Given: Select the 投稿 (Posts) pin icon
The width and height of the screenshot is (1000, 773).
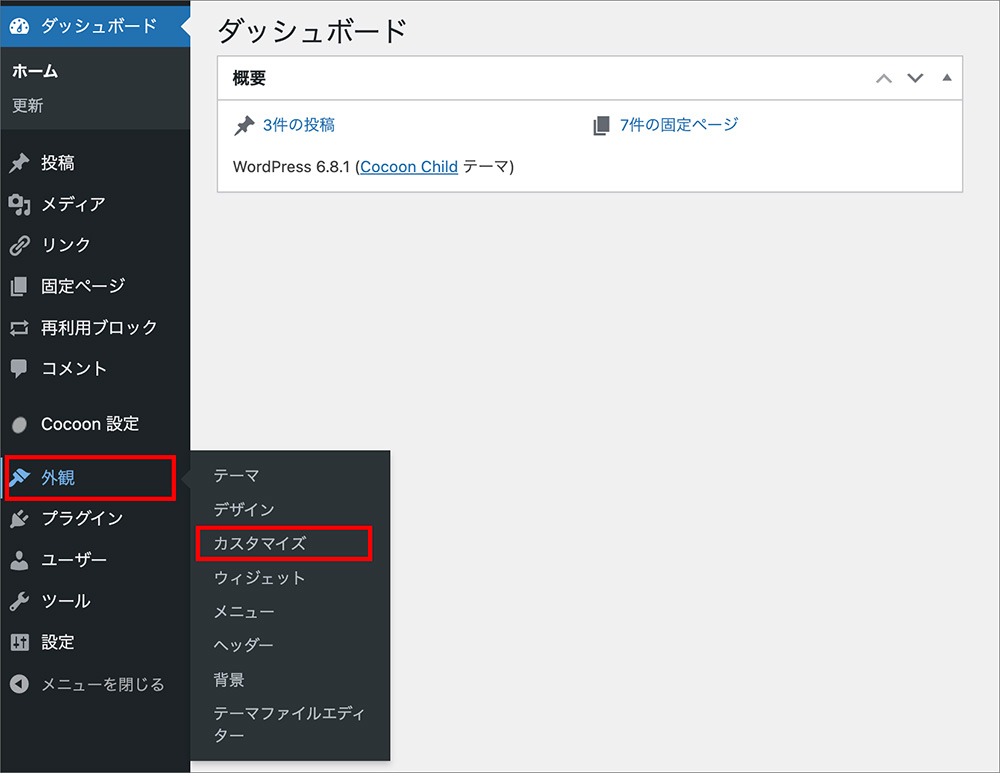Looking at the screenshot, I should [x=20, y=162].
